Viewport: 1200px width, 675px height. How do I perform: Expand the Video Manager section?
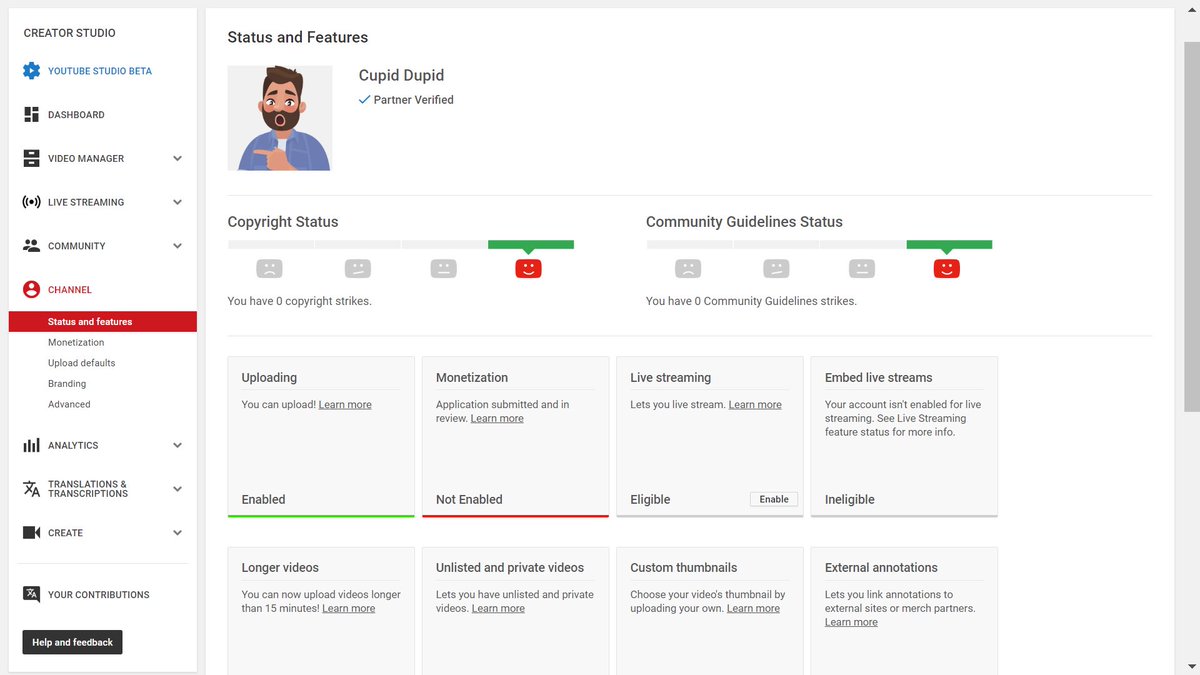pos(177,158)
